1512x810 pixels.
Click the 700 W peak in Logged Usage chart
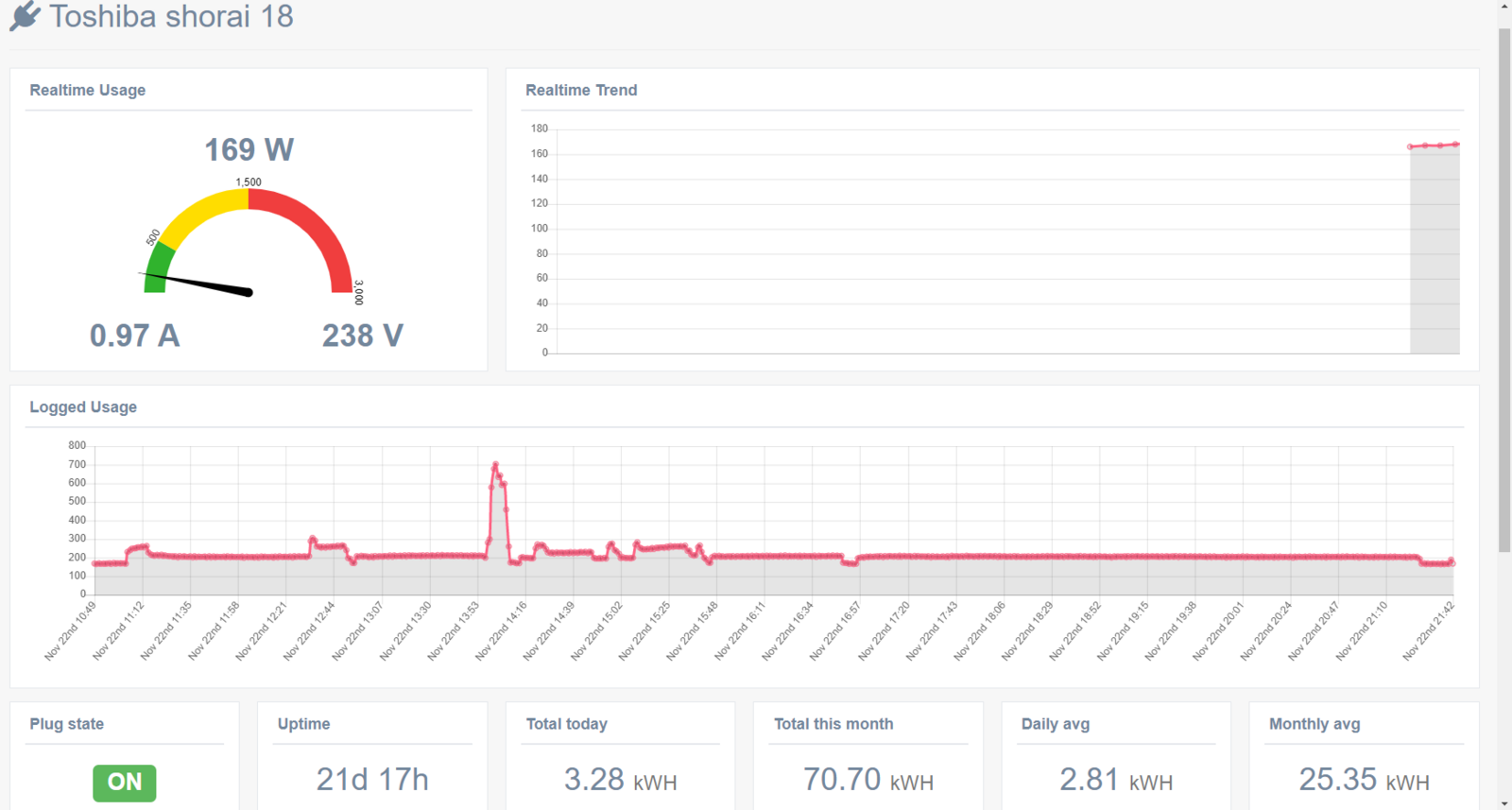coord(495,465)
